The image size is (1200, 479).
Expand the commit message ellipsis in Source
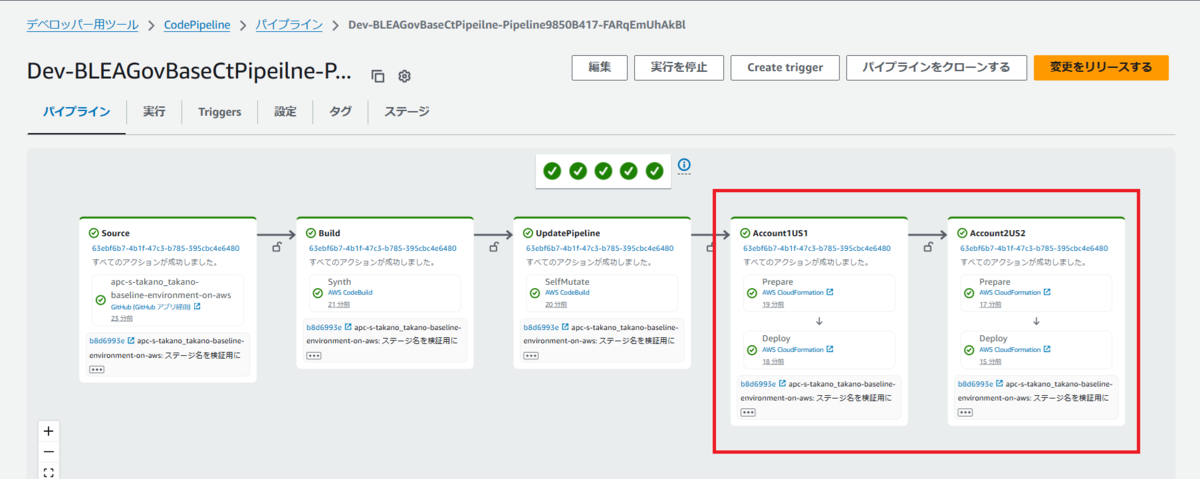(x=97, y=369)
